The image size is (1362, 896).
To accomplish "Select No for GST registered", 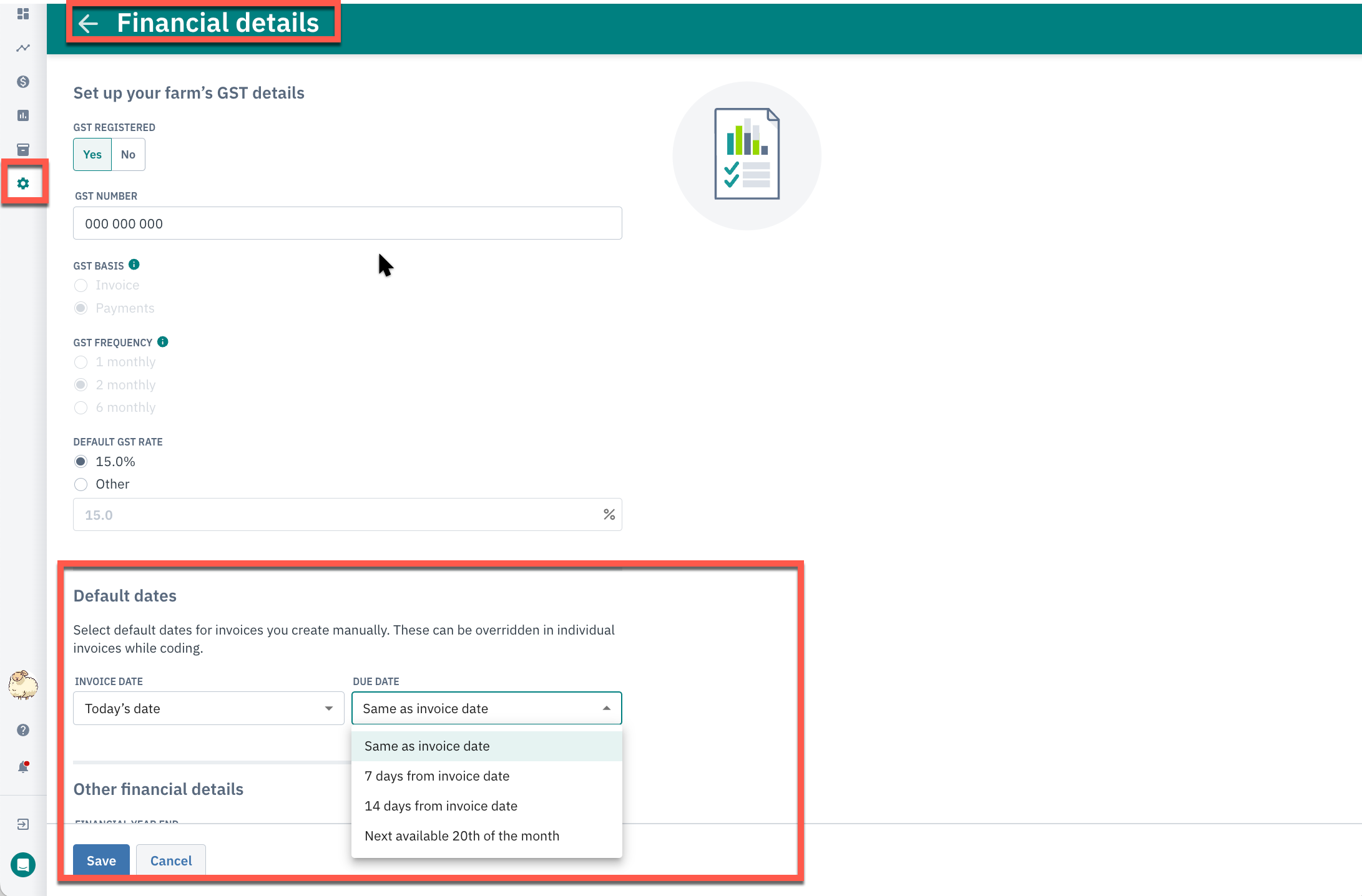I will click(128, 155).
